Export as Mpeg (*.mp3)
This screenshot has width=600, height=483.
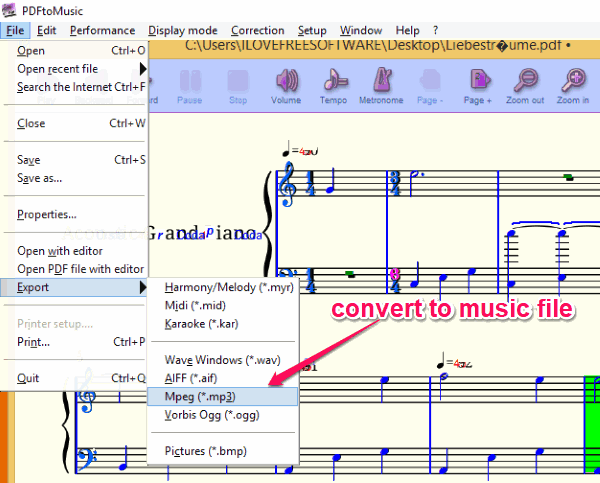223,397
